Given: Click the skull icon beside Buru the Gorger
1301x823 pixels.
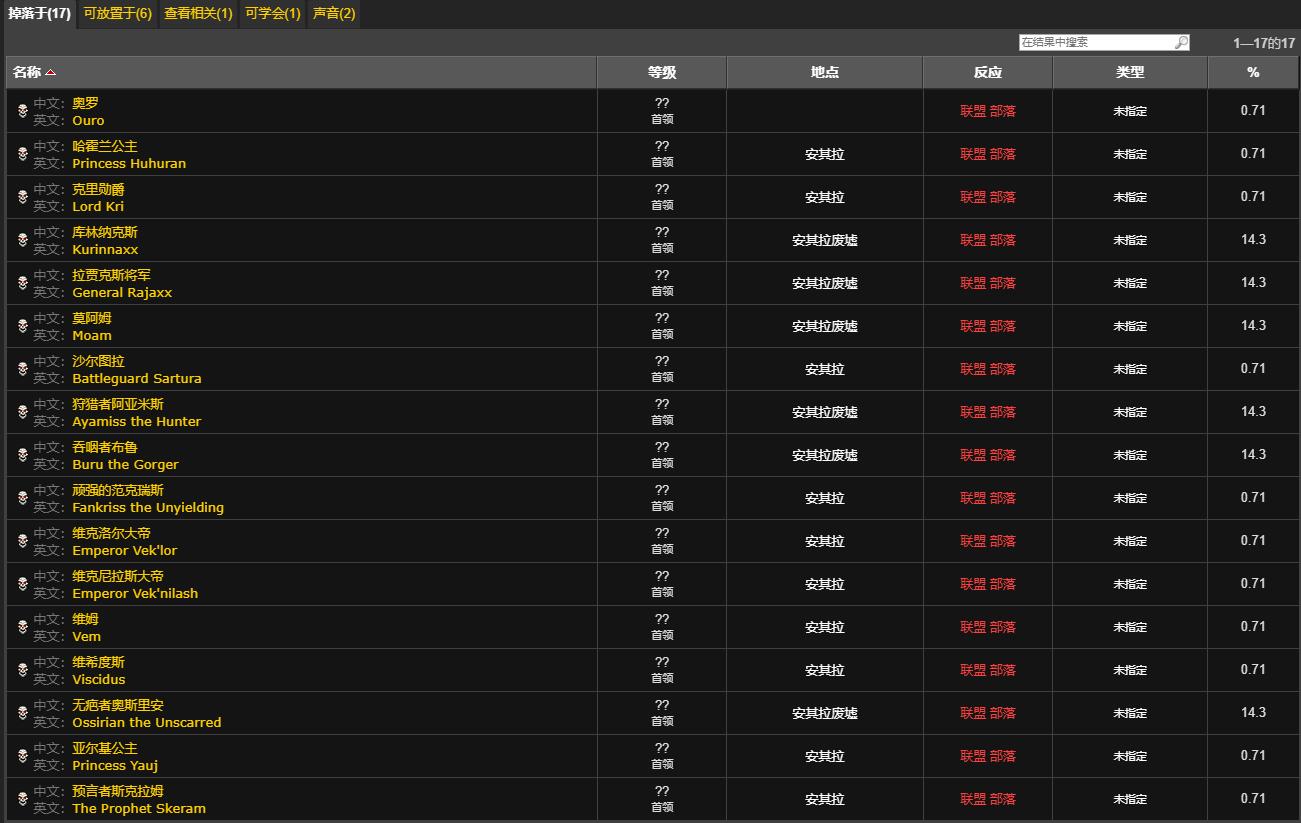Looking at the screenshot, I should point(22,455).
